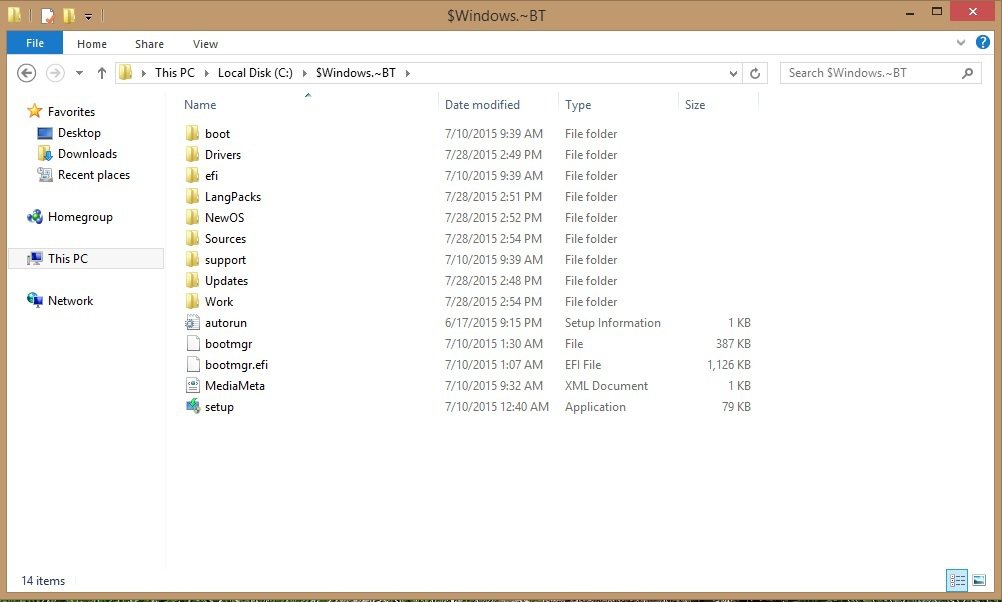1002x602 pixels.
Task: Select the MediaMeta XML document
Action: click(234, 386)
